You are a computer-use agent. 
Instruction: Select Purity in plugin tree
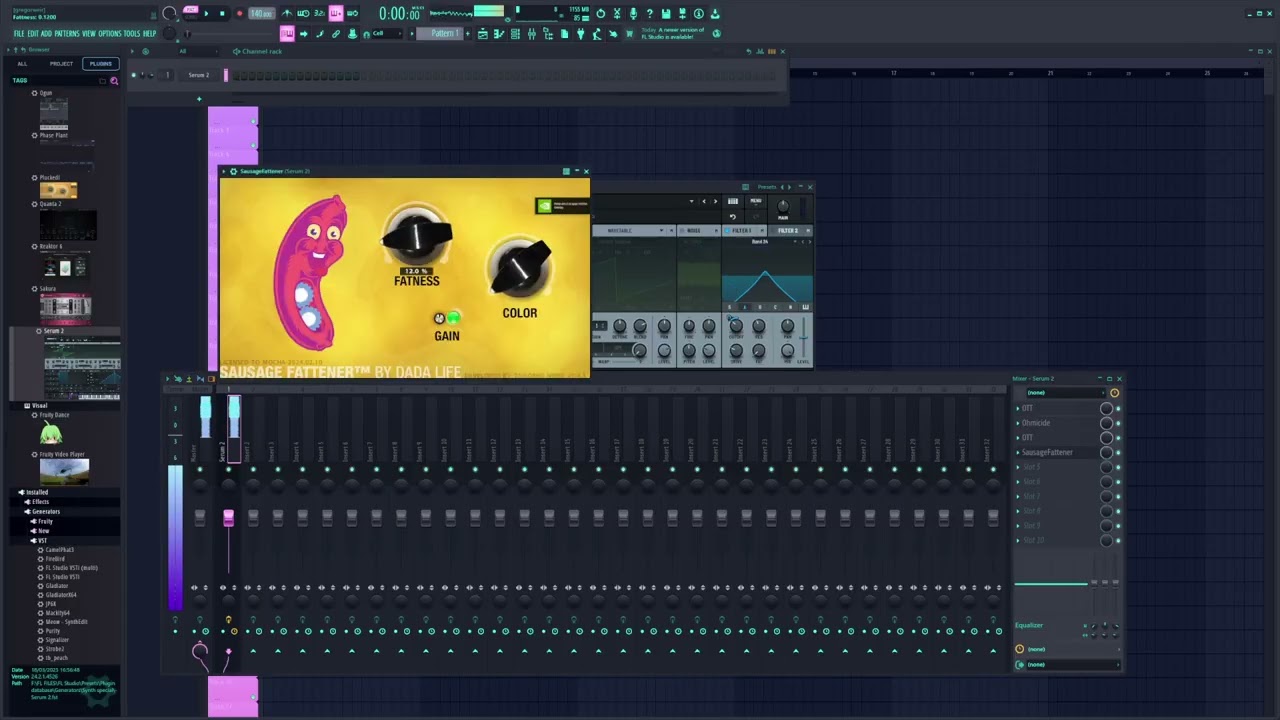(53, 631)
